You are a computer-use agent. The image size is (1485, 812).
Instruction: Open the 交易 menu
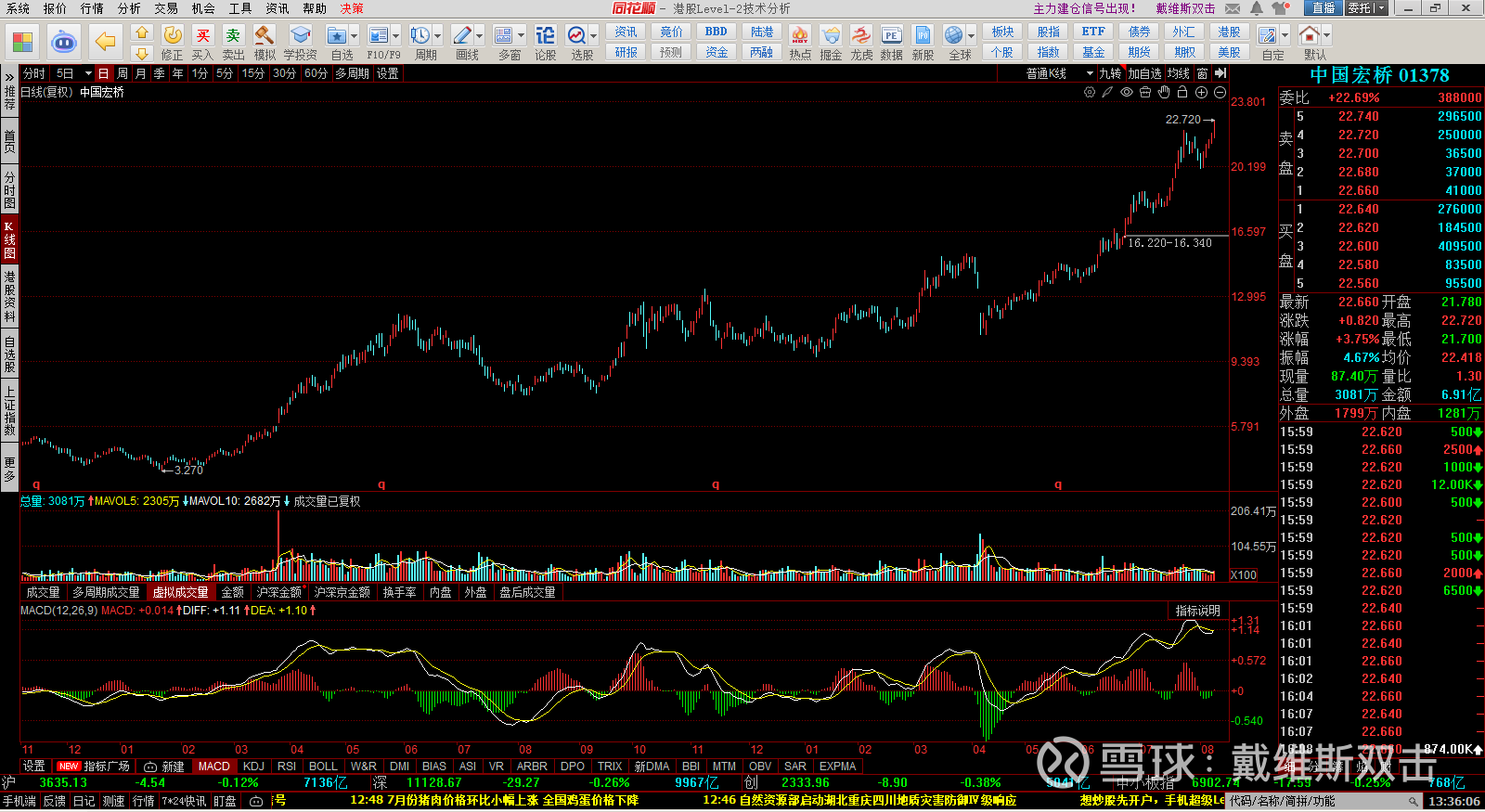[166, 8]
